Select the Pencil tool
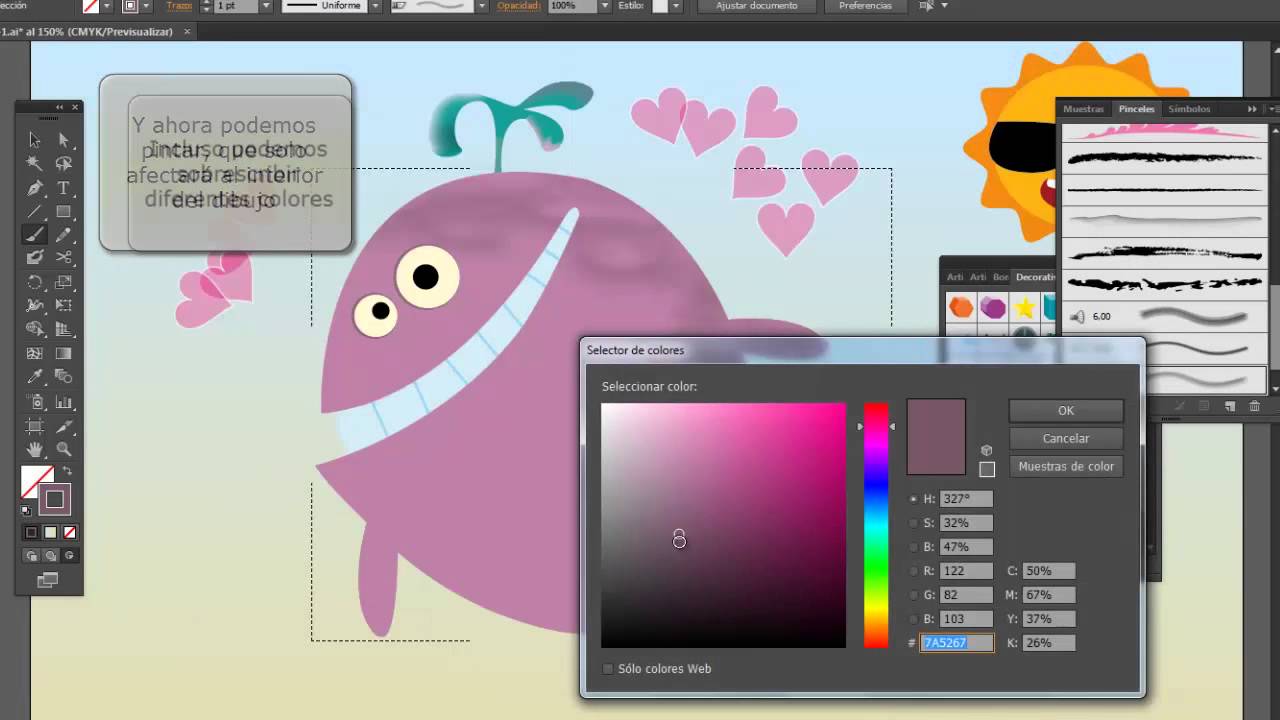 click(x=64, y=235)
